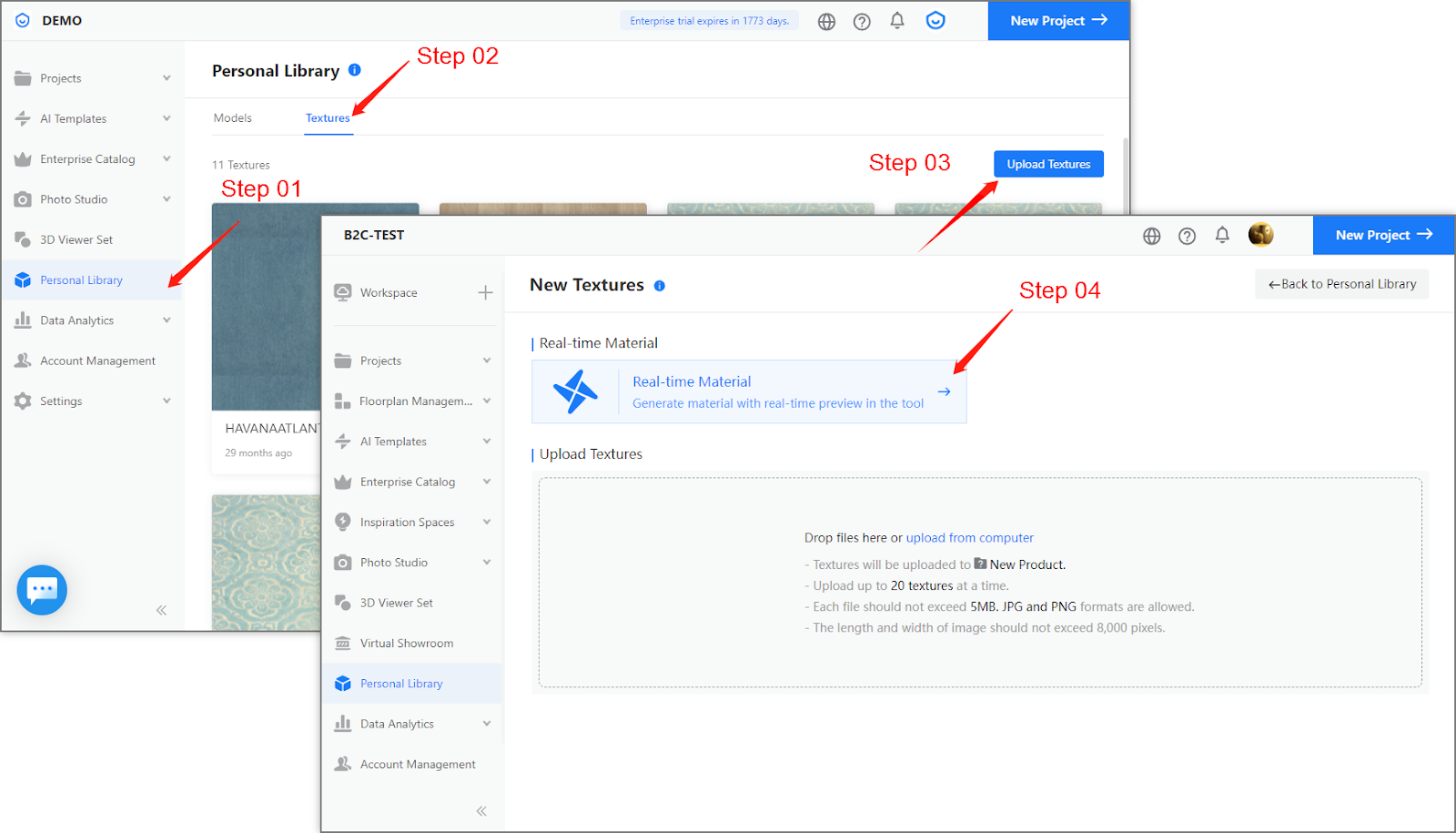Click the DEMO logo icon in top bar

tap(23, 21)
